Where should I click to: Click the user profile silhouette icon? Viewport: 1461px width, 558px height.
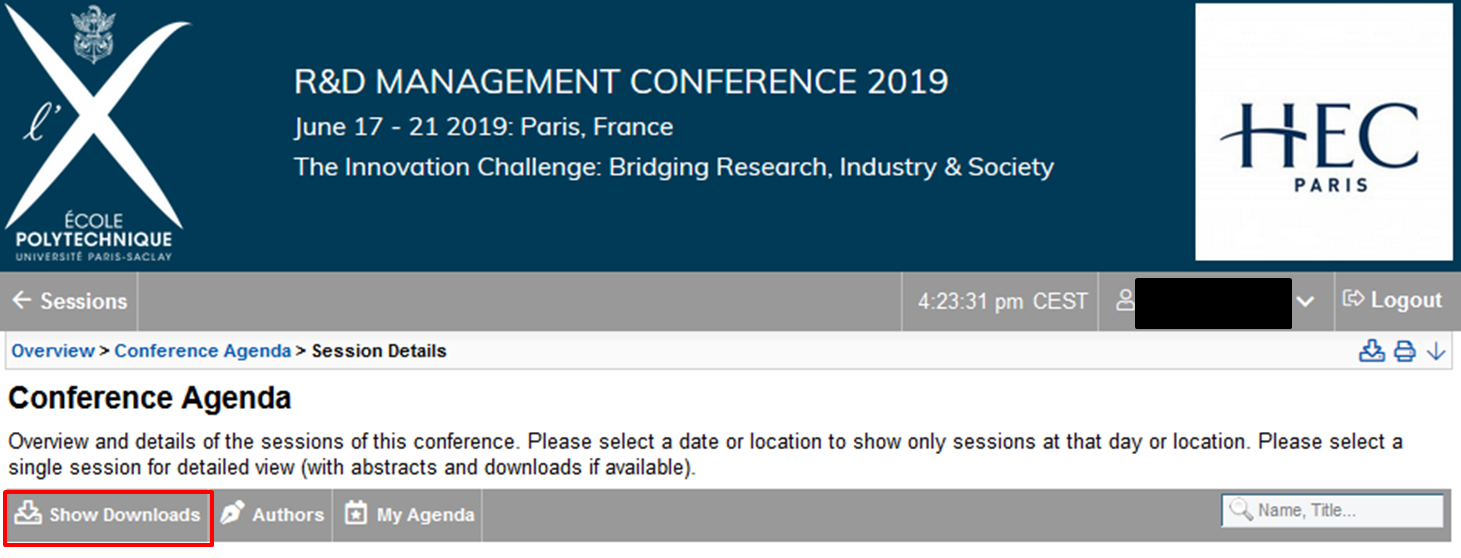[x=1125, y=300]
